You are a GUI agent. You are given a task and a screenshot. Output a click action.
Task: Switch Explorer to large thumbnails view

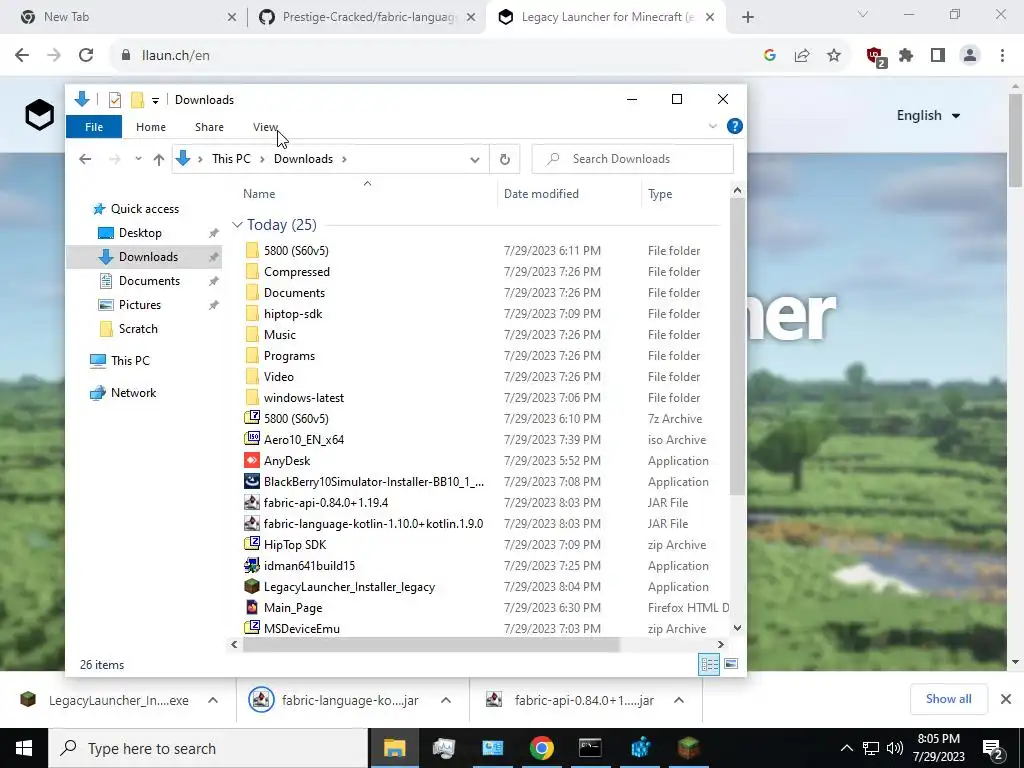pyautogui.click(x=731, y=664)
